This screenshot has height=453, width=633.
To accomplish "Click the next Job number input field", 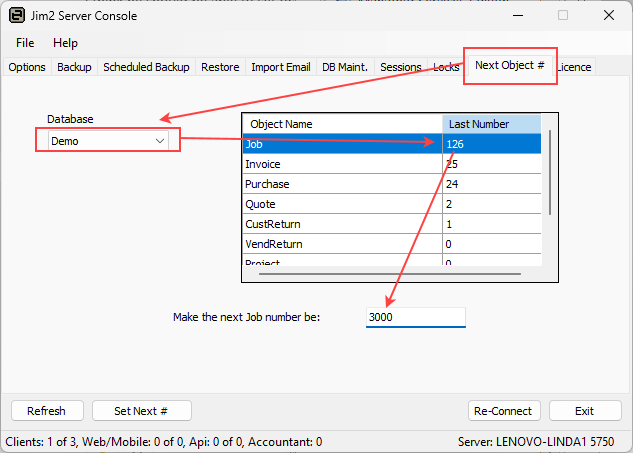I will click(415, 317).
